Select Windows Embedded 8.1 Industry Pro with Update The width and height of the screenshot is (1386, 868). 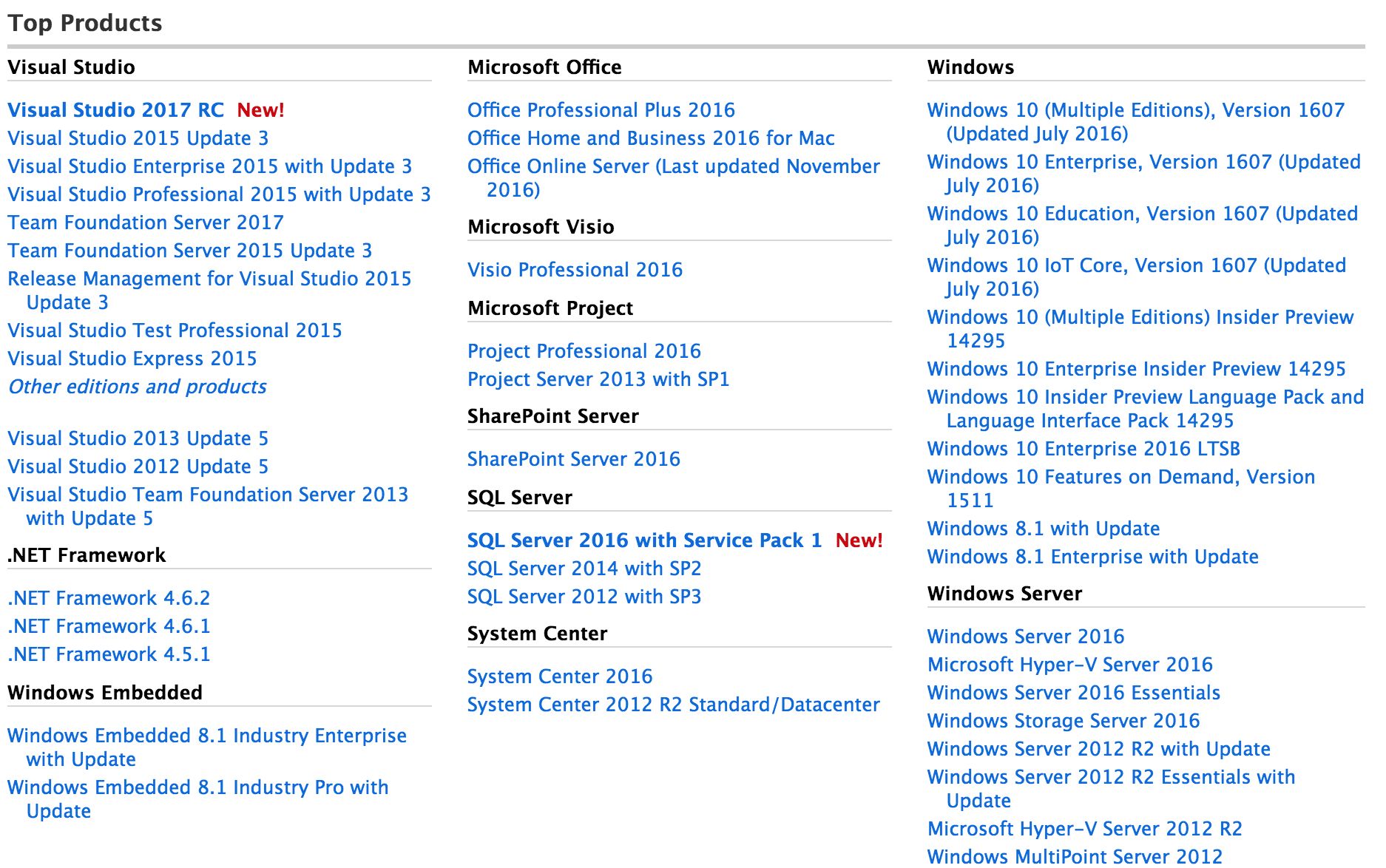197,788
